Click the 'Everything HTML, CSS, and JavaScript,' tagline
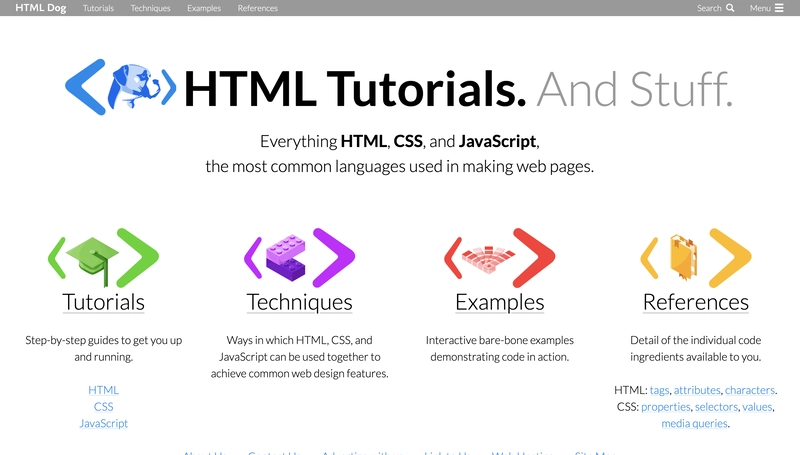This screenshot has height=455, width=800. (x=399, y=141)
